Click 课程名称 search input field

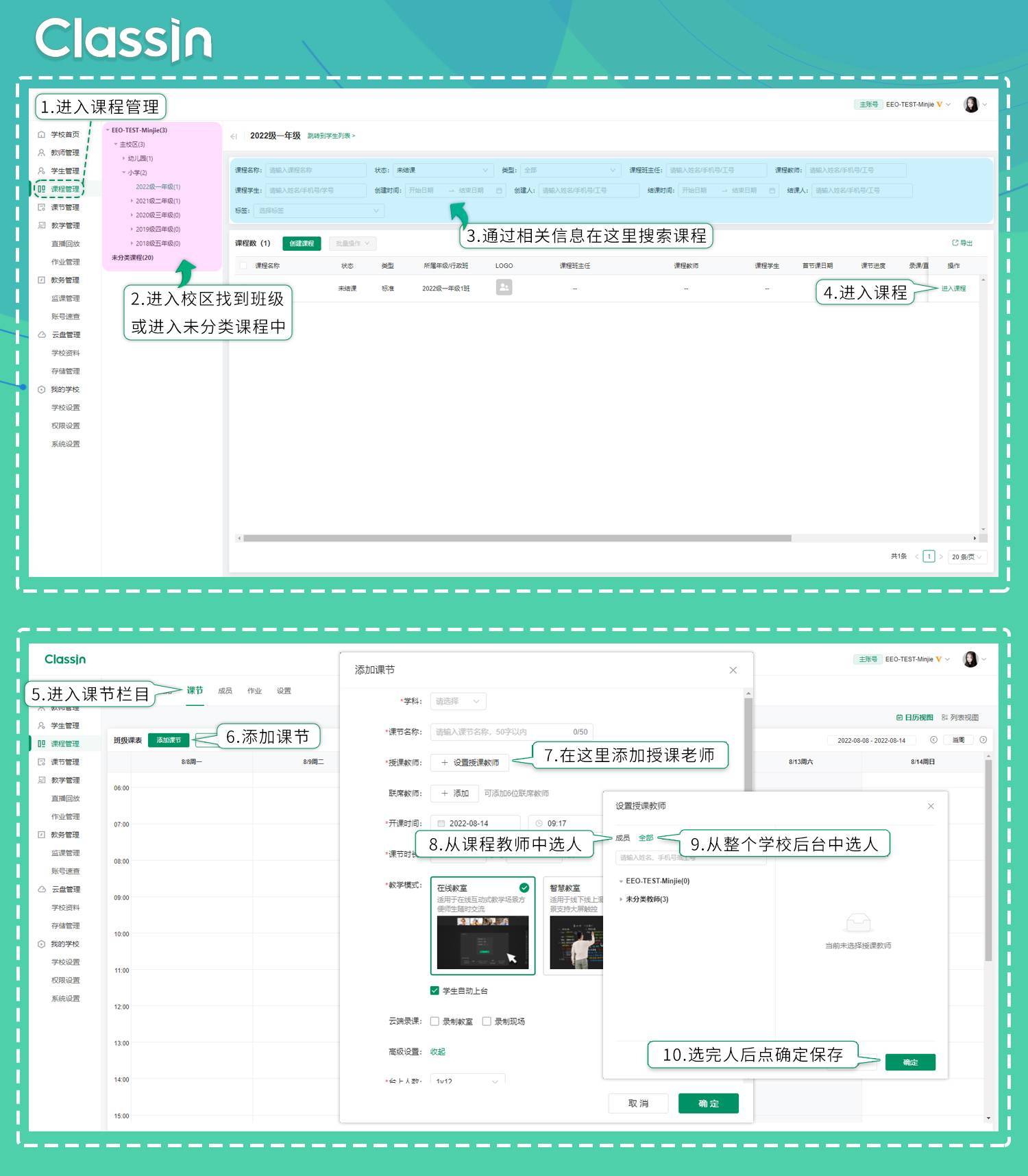point(316,170)
